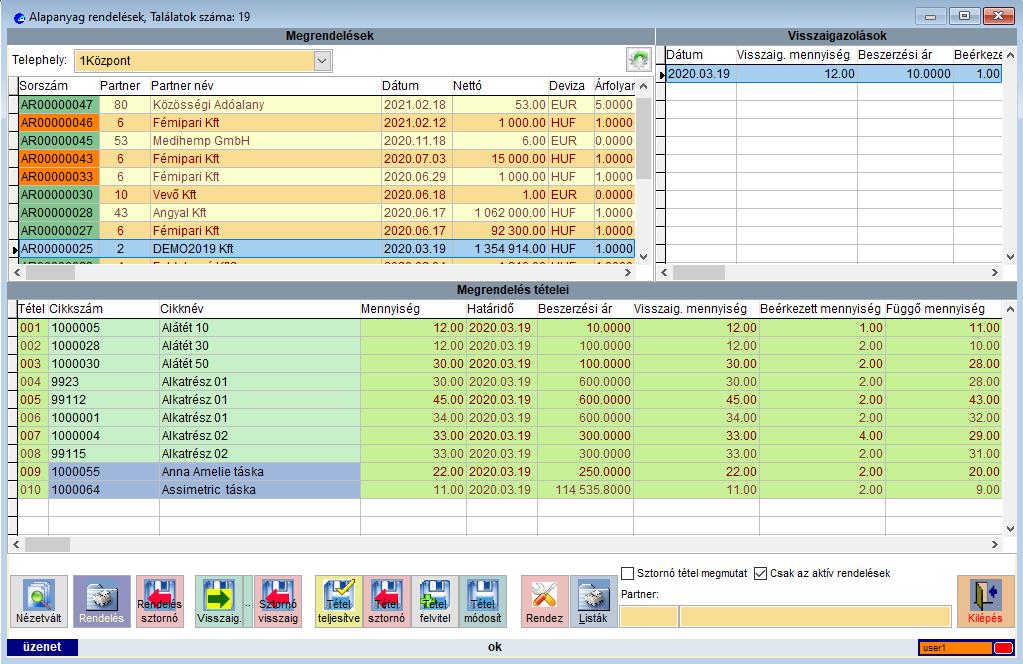The height and width of the screenshot is (664, 1023).
Task: Click the Tétel módosít button
Action: (x=483, y=601)
